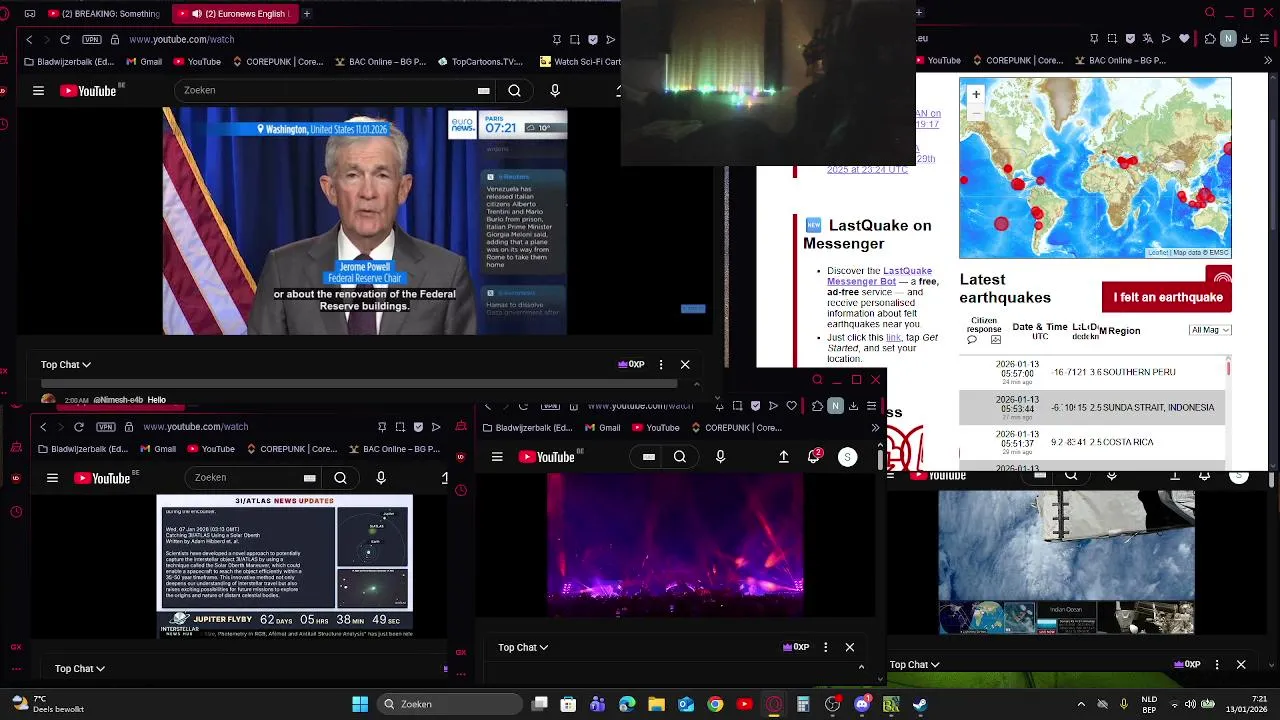The width and height of the screenshot is (1280, 720).
Task: Expand Top Chat dropdown in 3I/ATLAS window
Action: click(80, 669)
